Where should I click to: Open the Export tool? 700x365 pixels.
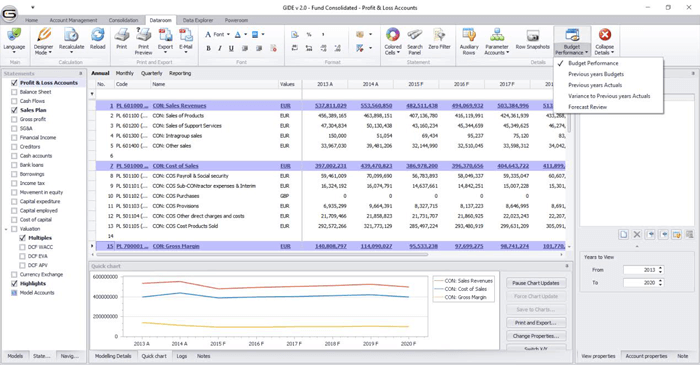pos(165,35)
